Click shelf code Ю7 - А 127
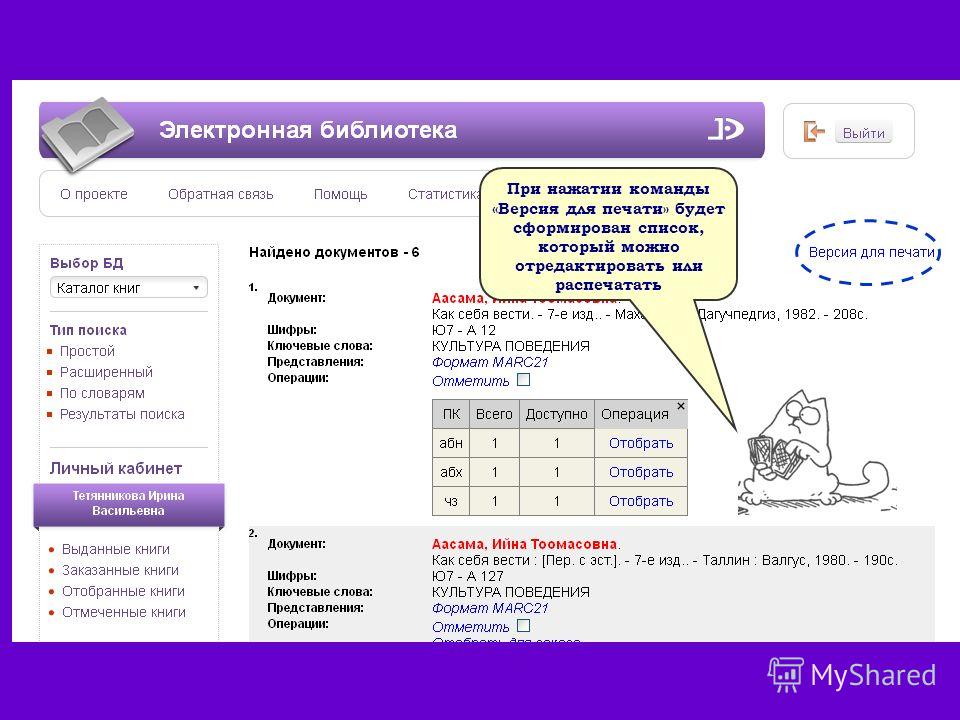Screen dimensions: 960x720 tap(467, 576)
